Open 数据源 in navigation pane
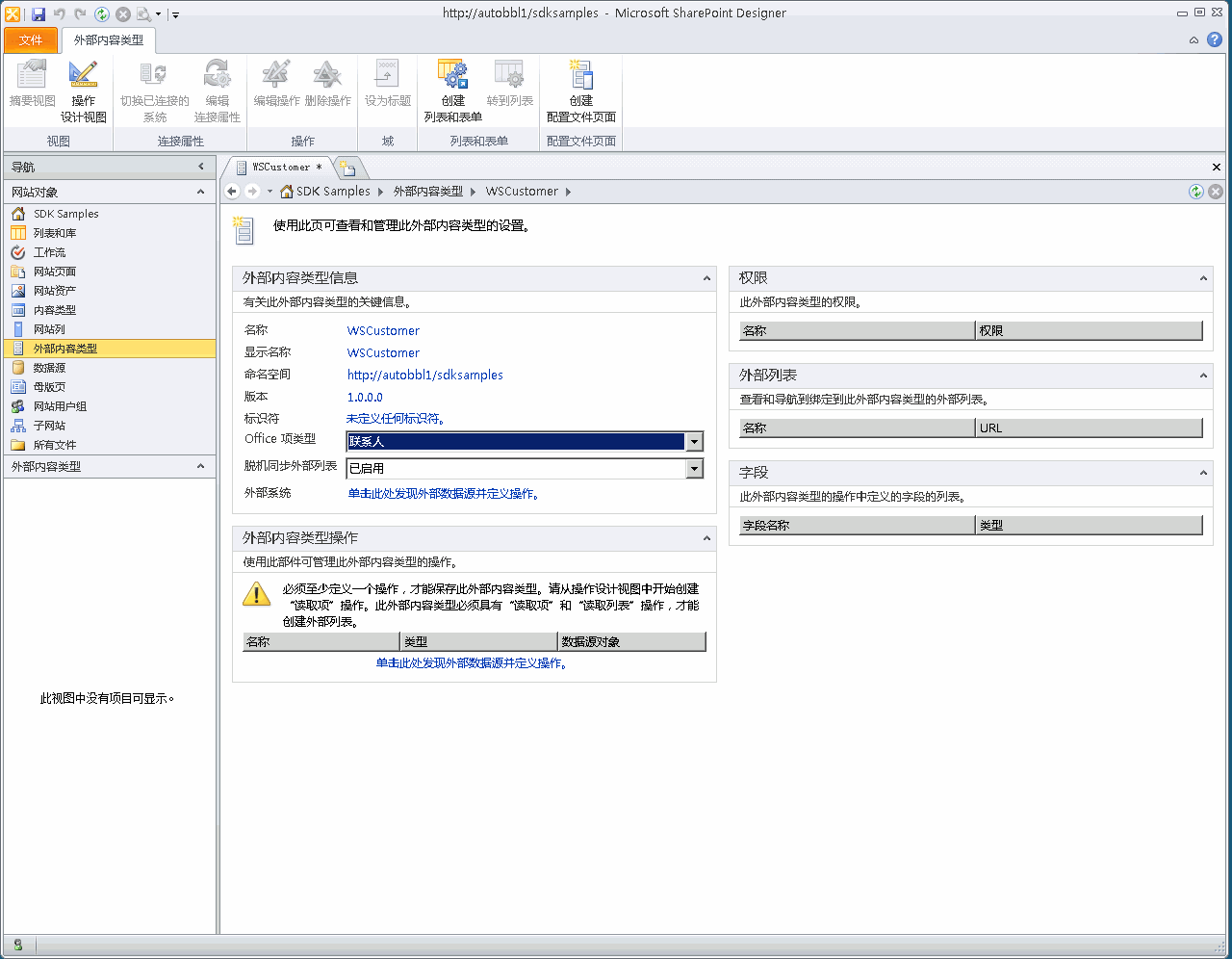1232x959 pixels. pos(49,368)
